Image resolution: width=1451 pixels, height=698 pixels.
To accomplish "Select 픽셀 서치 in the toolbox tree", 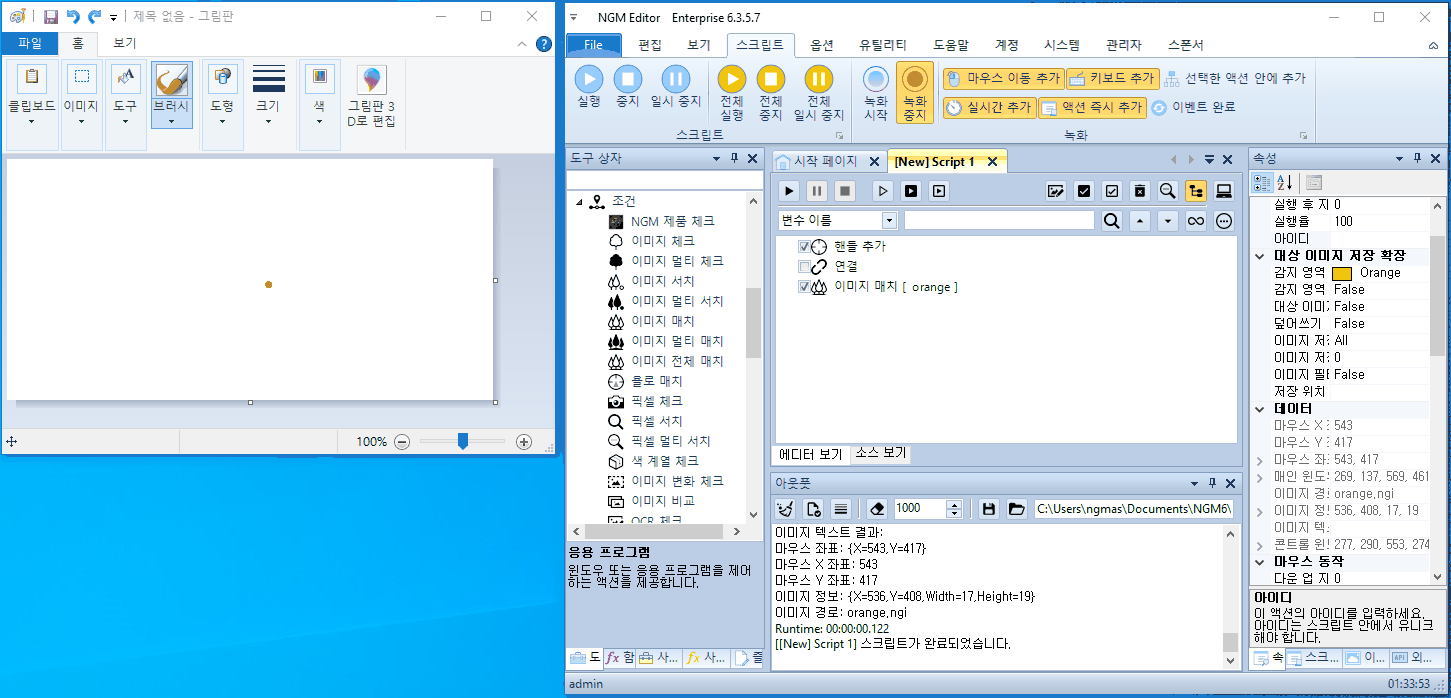I will 662,421.
